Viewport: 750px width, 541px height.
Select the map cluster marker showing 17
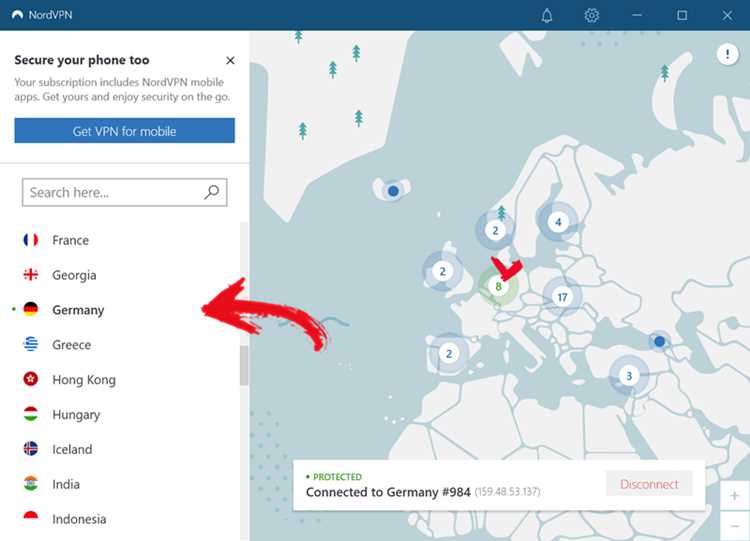pyautogui.click(x=562, y=297)
